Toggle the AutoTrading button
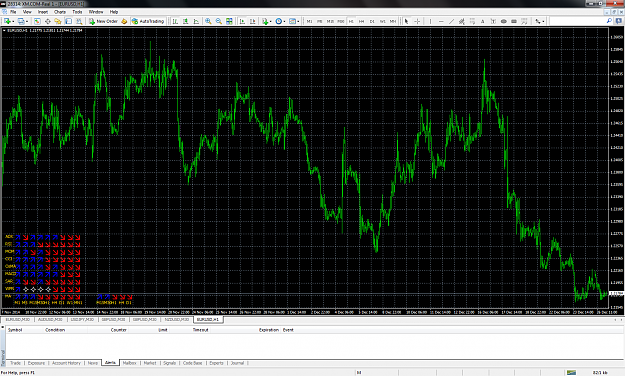Viewport: 625px width, 376px height. pos(148,21)
